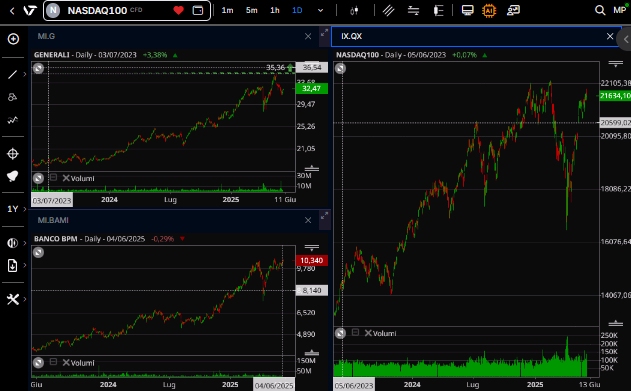Image resolution: width=631 pixels, height=391 pixels.
Task: Switch to 1m timeframe
Action: point(227,10)
